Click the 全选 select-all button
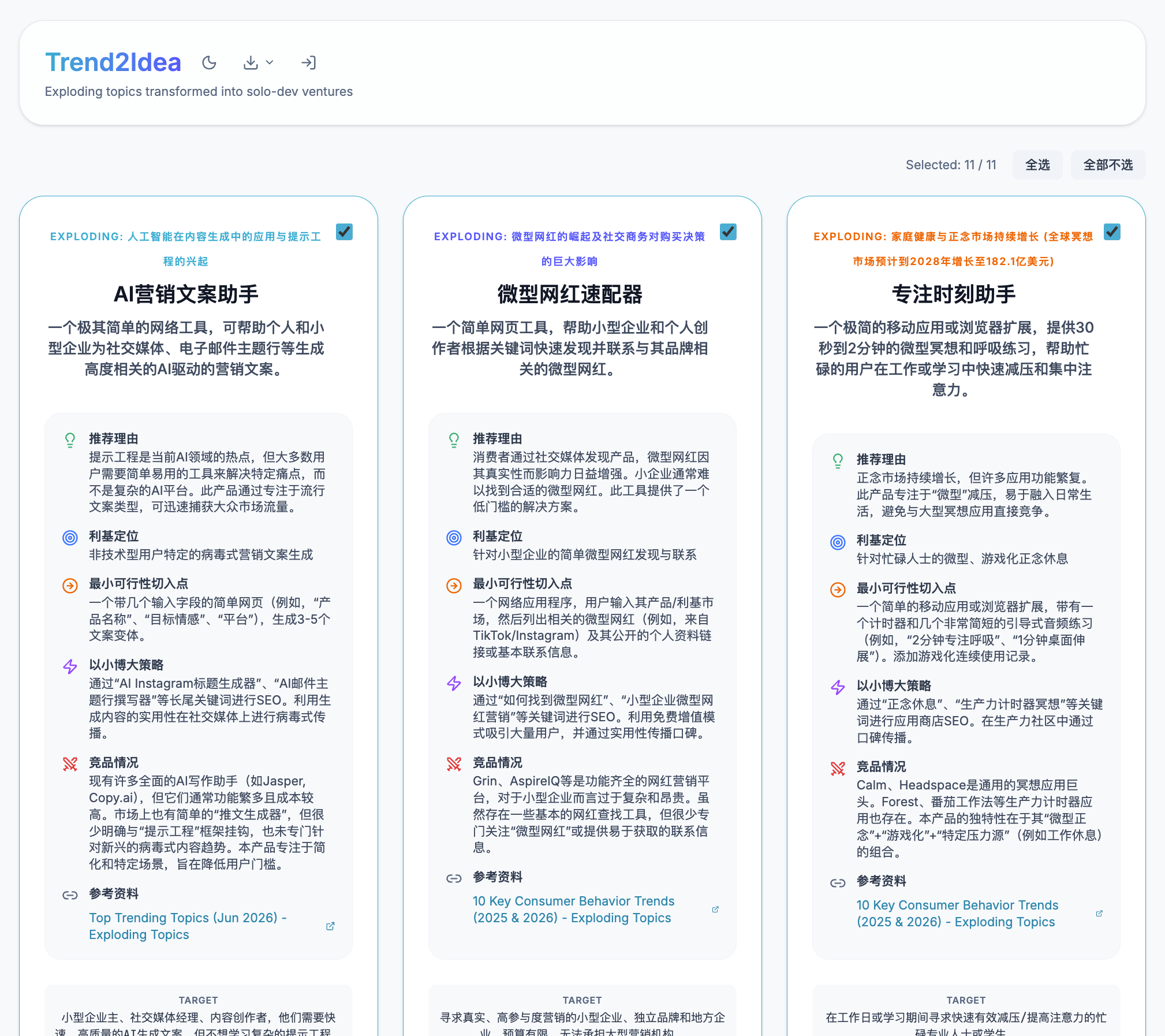Screen dimensions: 1165x1036 pyautogui.click(x=1037, y=165)
